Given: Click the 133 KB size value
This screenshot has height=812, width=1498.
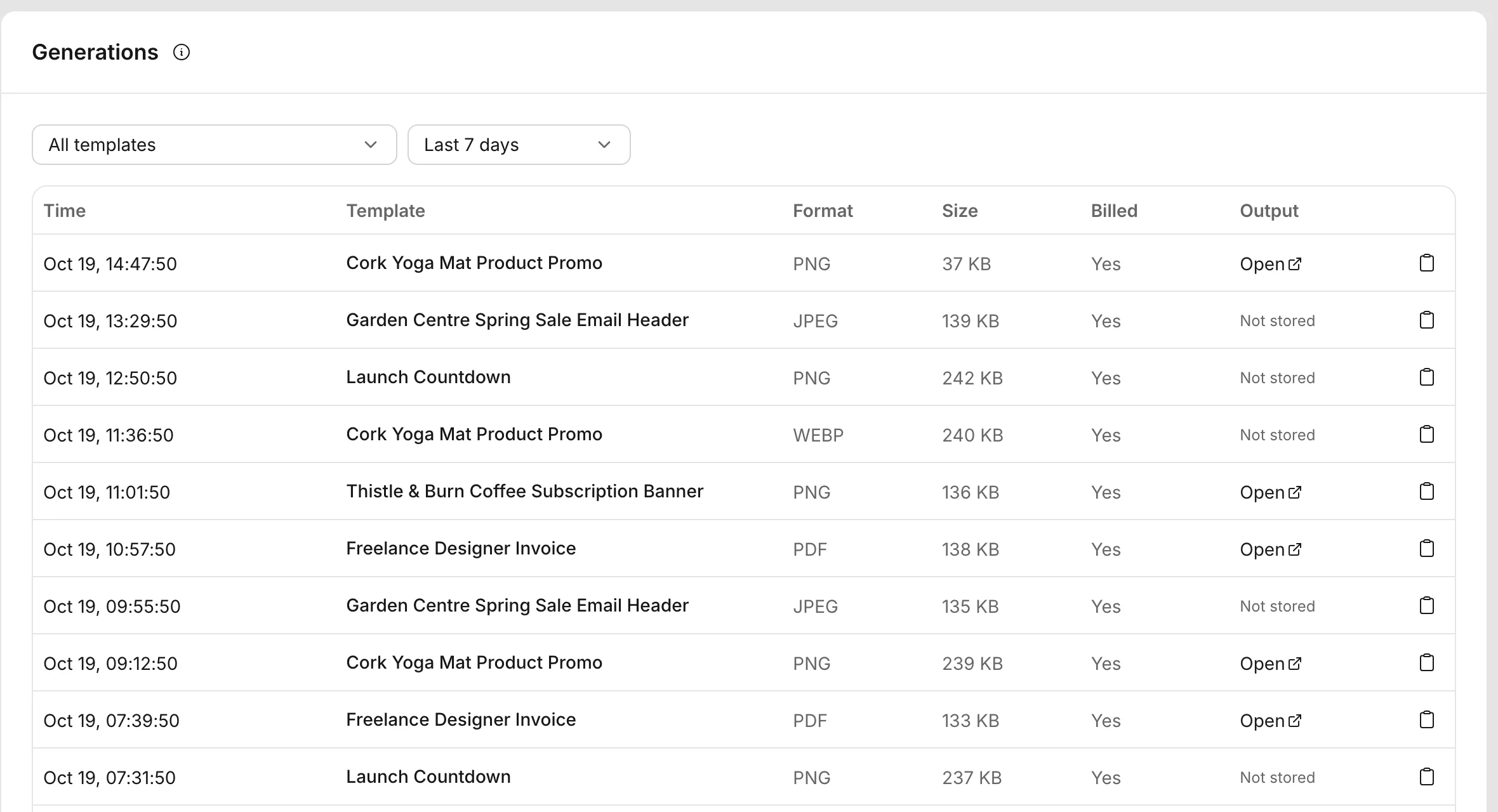Looking at the screenshot, I should tap(971, 721).
